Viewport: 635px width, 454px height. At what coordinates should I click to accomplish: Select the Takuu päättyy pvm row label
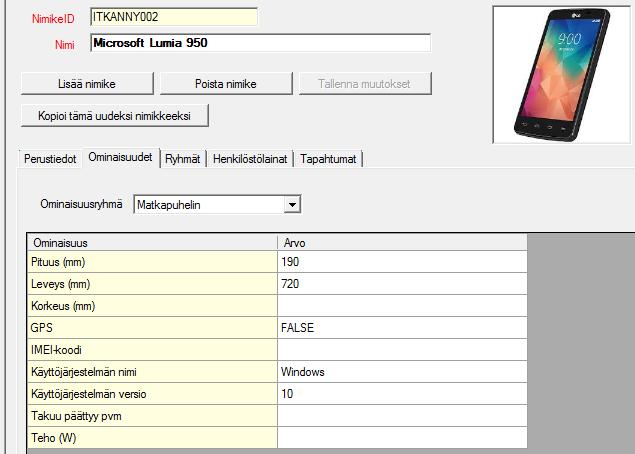click(x=152, y=416)
